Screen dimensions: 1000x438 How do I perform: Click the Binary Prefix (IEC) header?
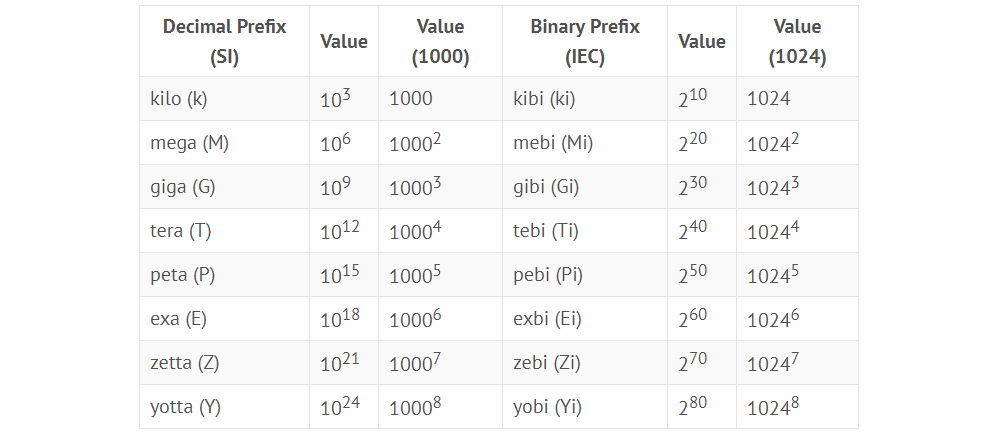[x=585, y=41]
